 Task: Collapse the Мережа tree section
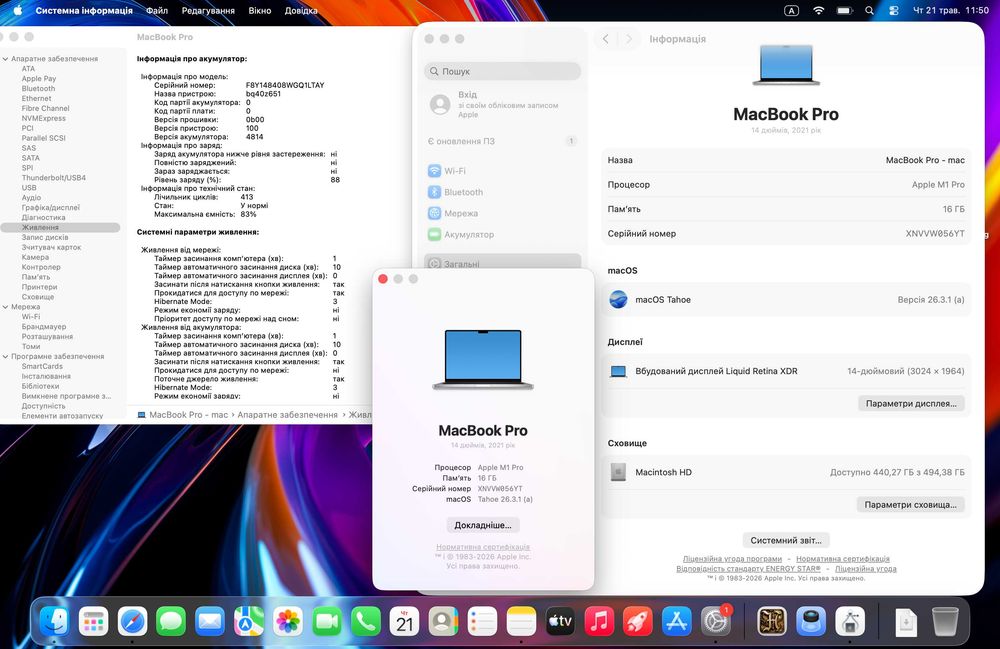pyautogui.click(x=6, y=307)
